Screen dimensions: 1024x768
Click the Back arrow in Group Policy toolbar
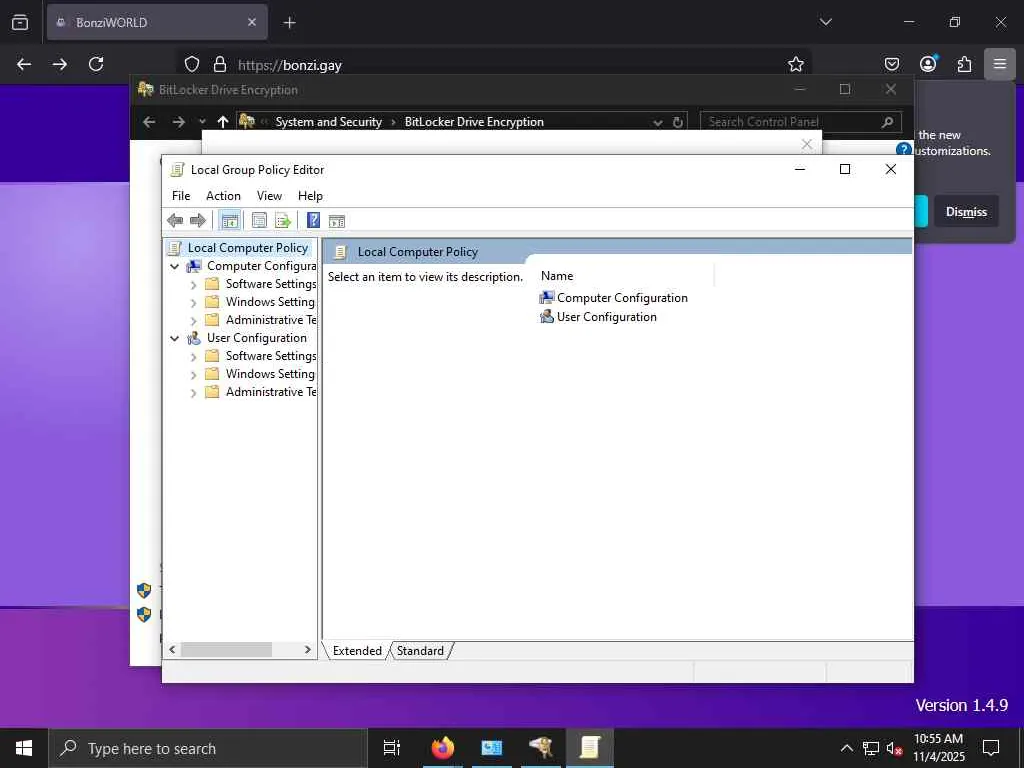coord(174,221)
